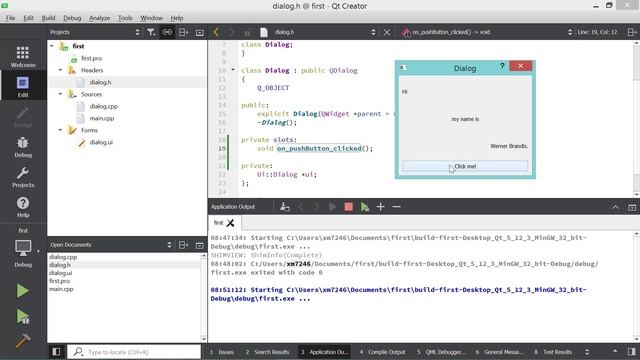Split the editor view

(x=631, y=32)
